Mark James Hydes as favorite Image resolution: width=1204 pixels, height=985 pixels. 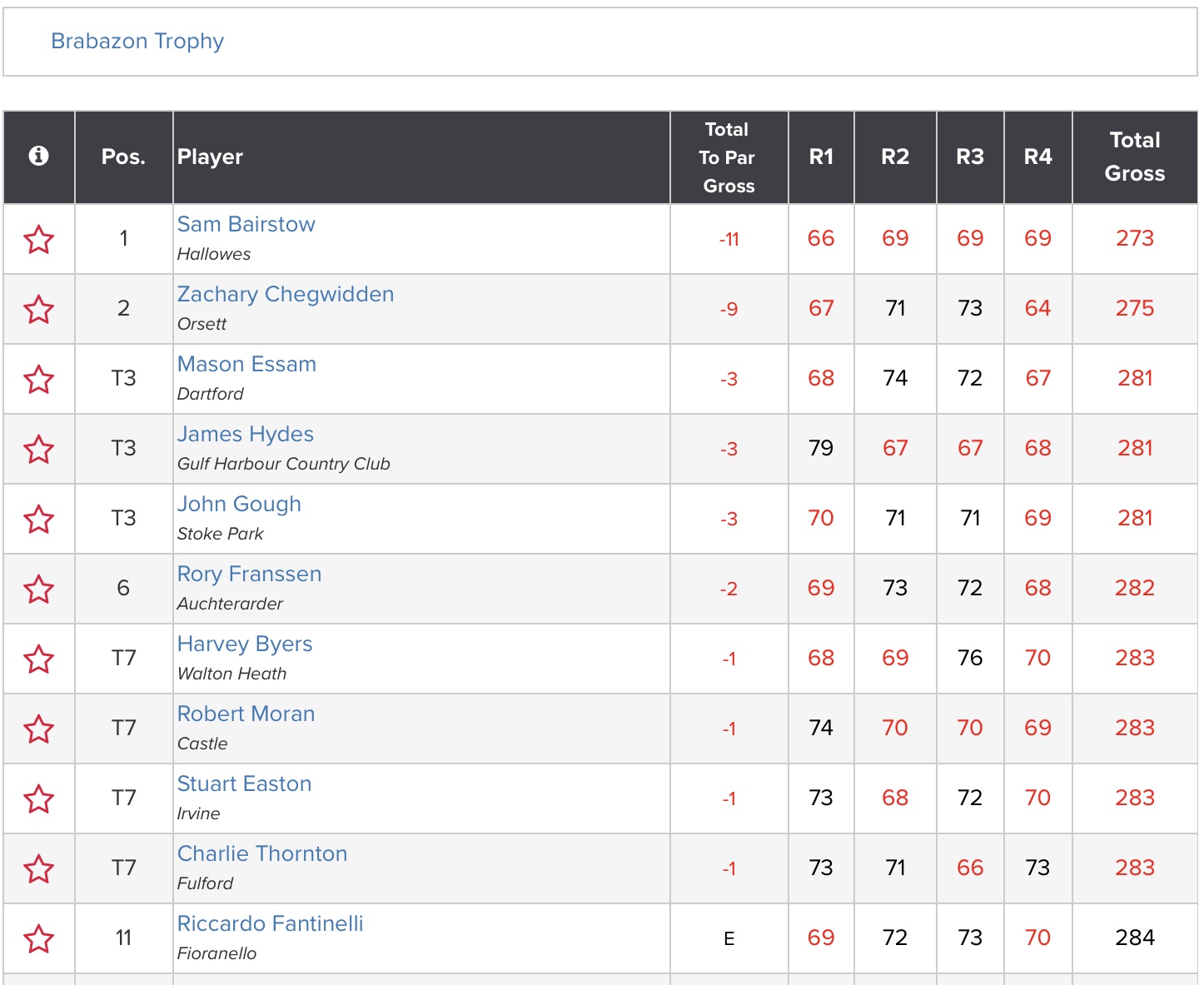(x=38, y=450)
